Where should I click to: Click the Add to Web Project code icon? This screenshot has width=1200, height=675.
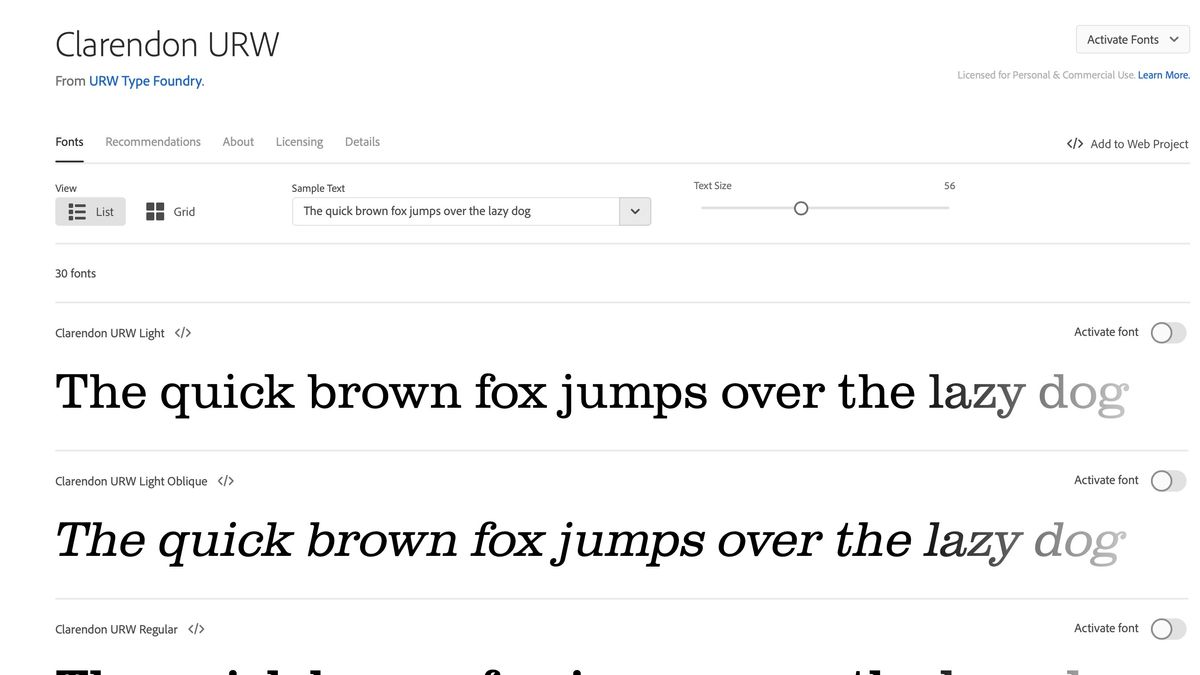point(1074,143)
